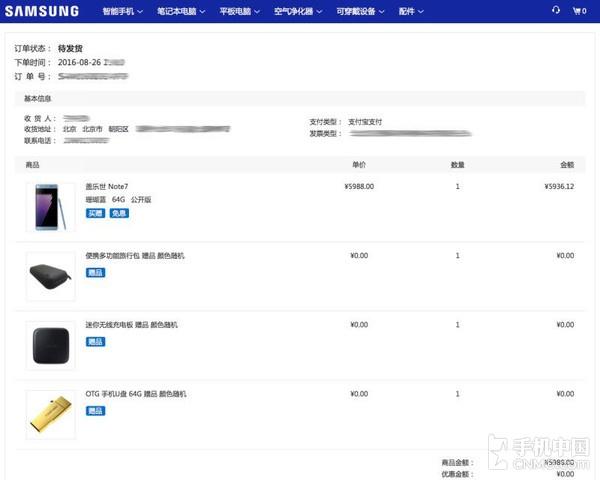The image size is (600, 480).
Task: Expand the 平板电脑 menu
Action: [240, 11]
